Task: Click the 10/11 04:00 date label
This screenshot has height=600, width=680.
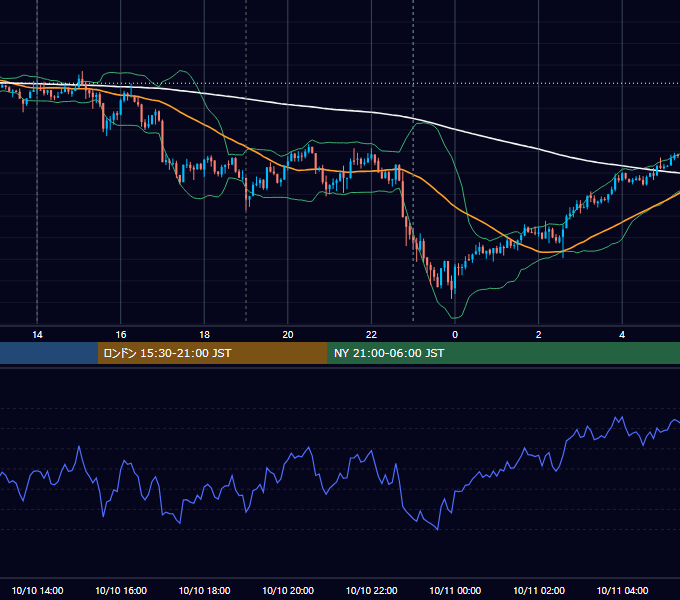Action: click(x=622, y=590)
